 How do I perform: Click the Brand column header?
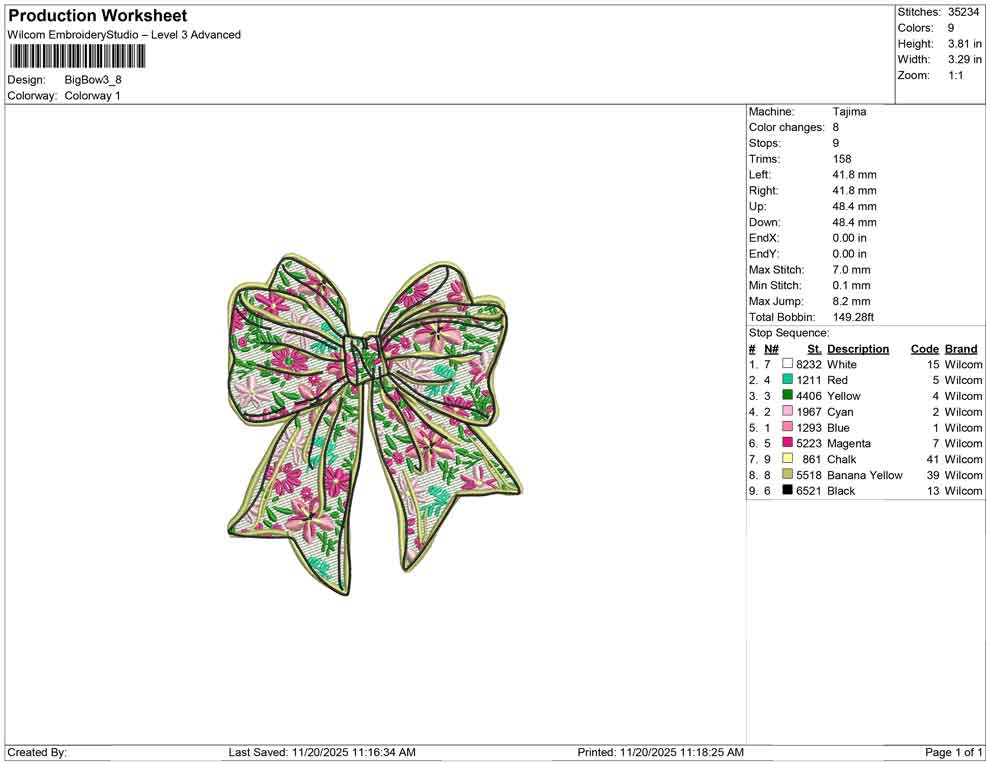point(961,349)
